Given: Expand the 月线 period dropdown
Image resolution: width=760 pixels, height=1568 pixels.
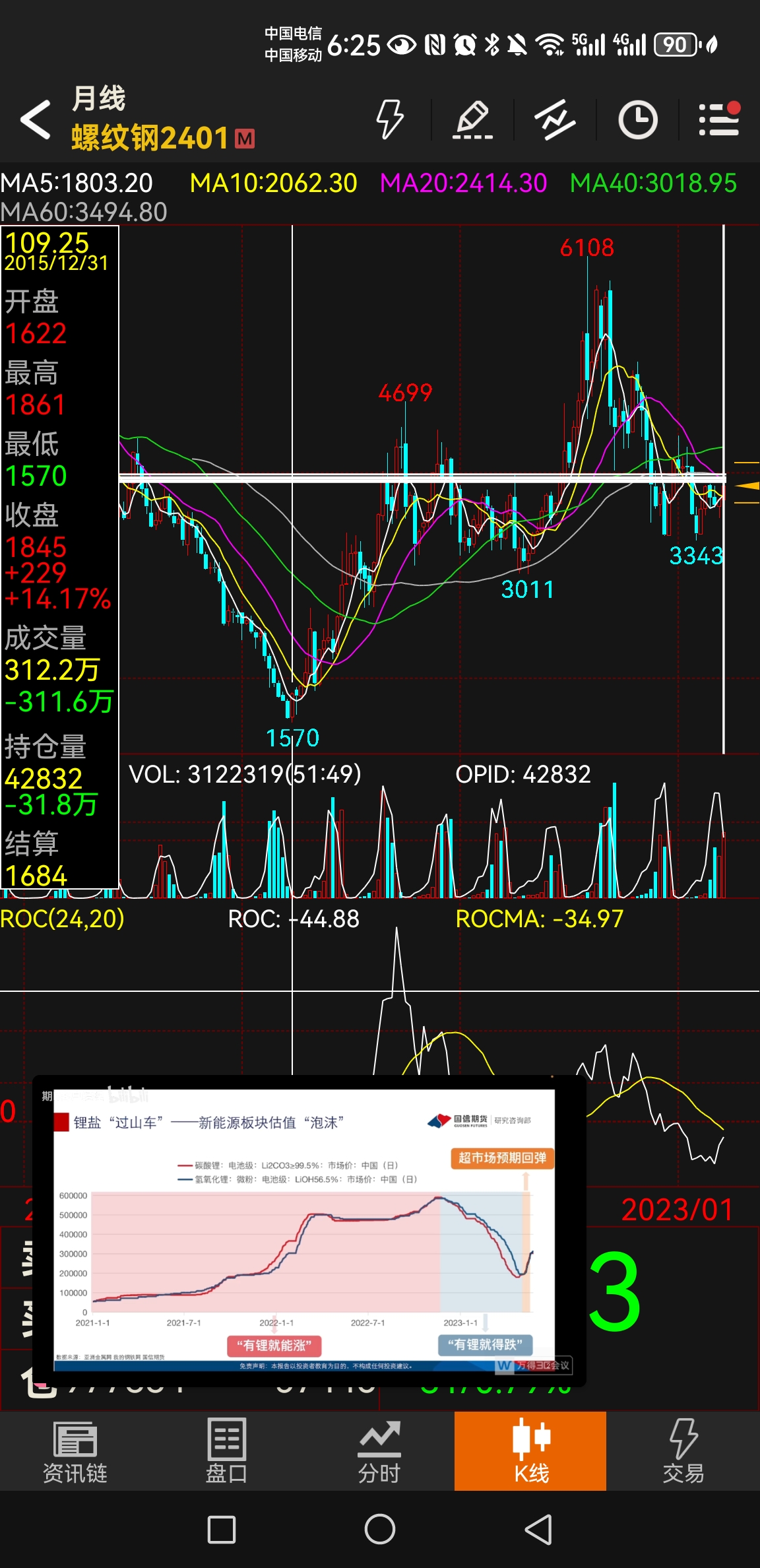Looking at the screenshot, I should tap(98, 99).
